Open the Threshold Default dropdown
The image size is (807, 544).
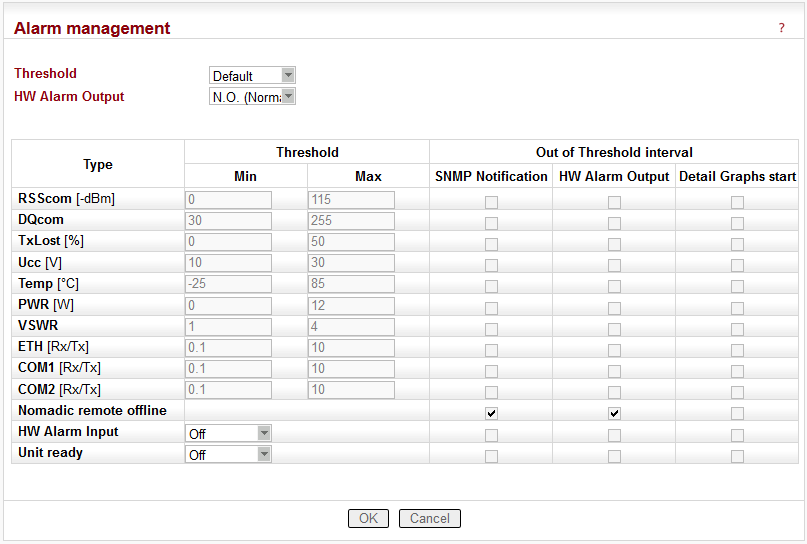(x=252, y=76)
